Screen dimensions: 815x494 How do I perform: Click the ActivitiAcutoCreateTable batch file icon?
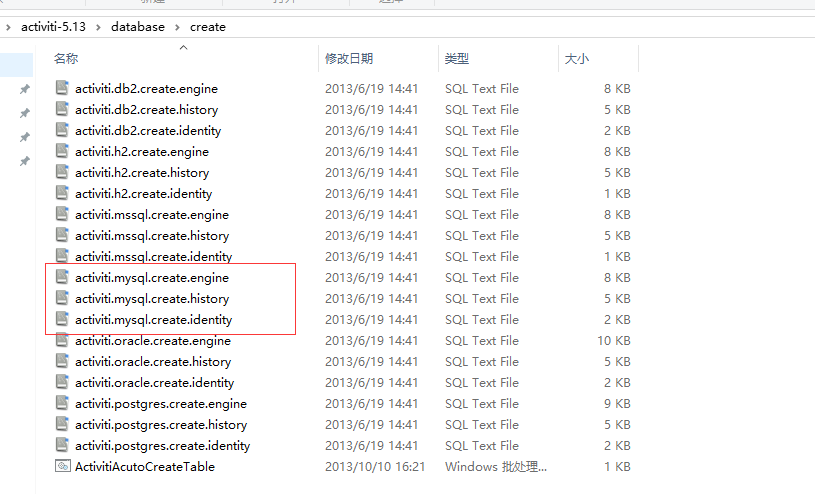62,466
